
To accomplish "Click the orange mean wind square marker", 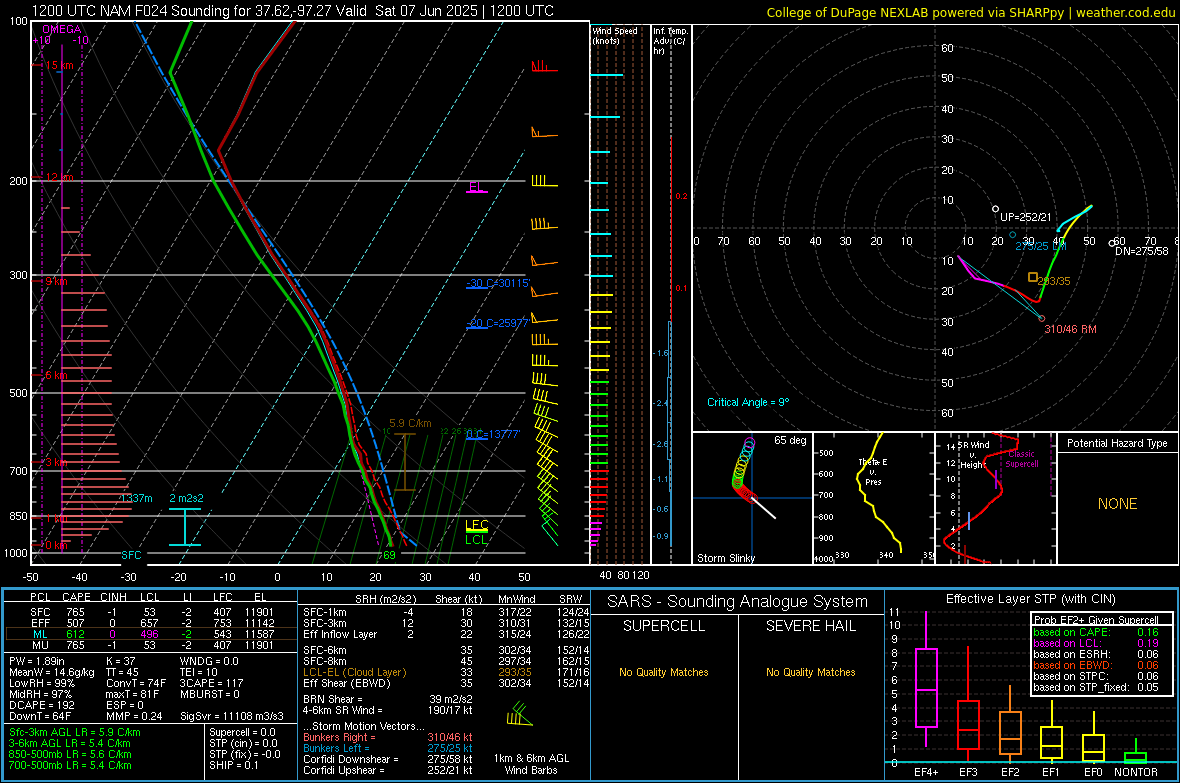I will pos(1033,278).
